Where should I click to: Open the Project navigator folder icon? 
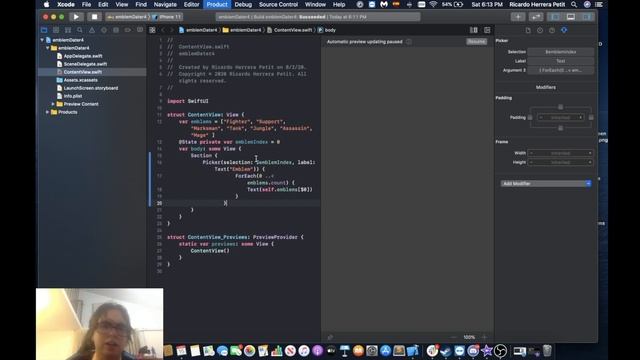44,30
